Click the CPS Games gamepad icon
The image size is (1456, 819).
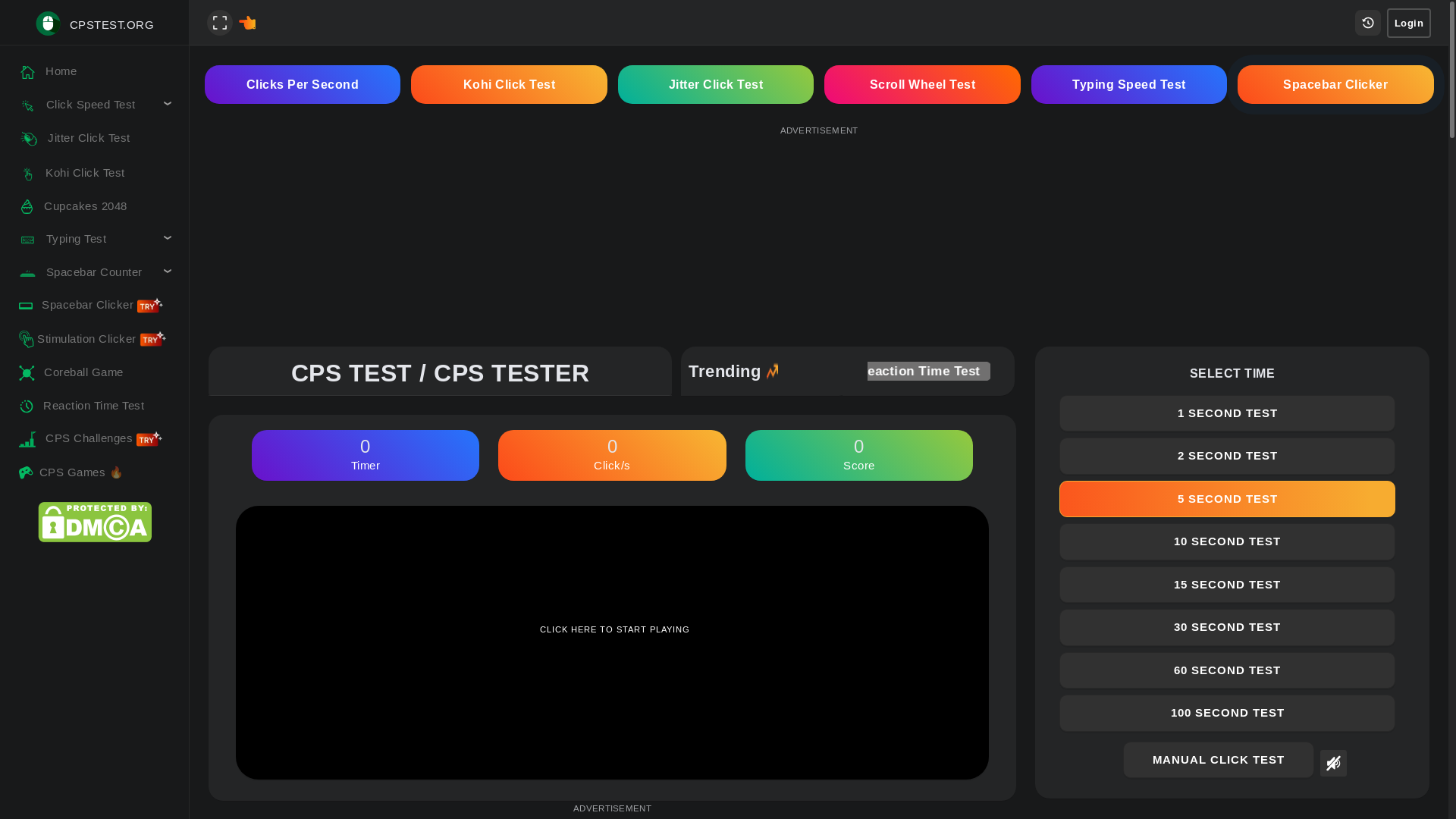(26, 473)
